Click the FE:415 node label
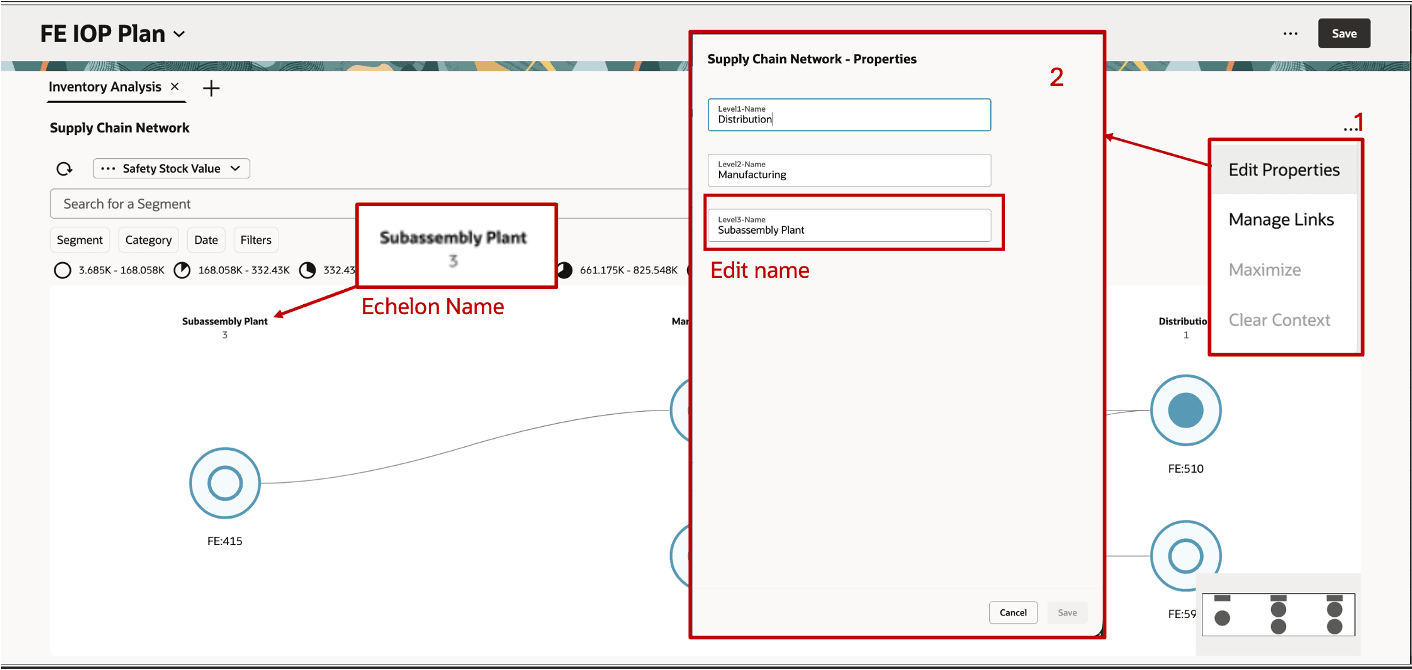1412x670 pixels. pyautogui.click(x=224, y=541)
